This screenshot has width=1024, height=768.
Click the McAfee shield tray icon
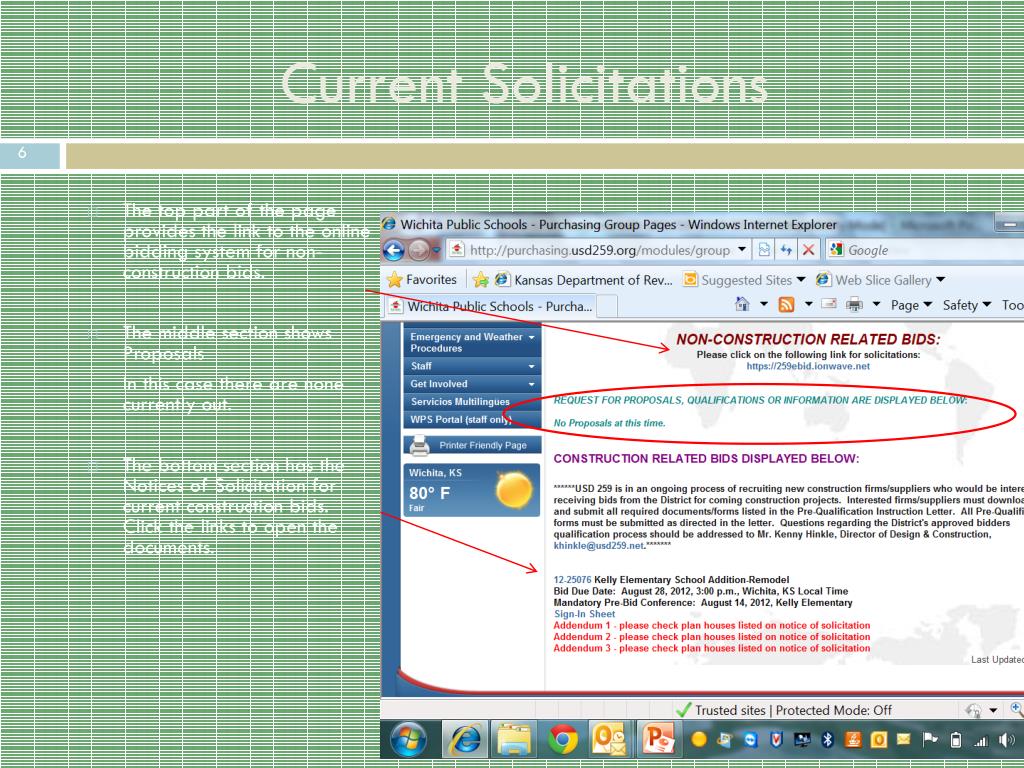point(776,739)
